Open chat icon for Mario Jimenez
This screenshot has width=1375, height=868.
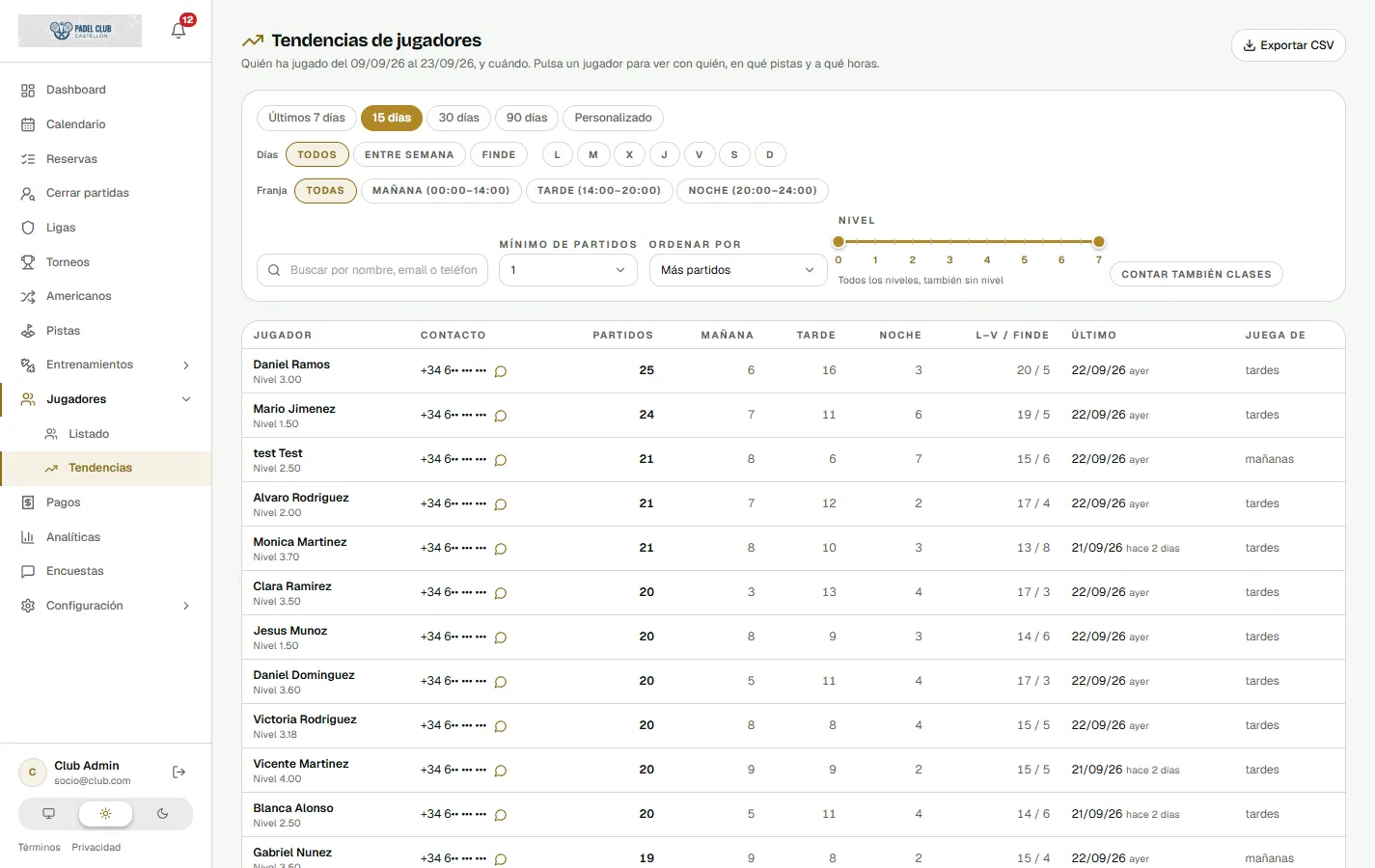[x=501, y=416]
